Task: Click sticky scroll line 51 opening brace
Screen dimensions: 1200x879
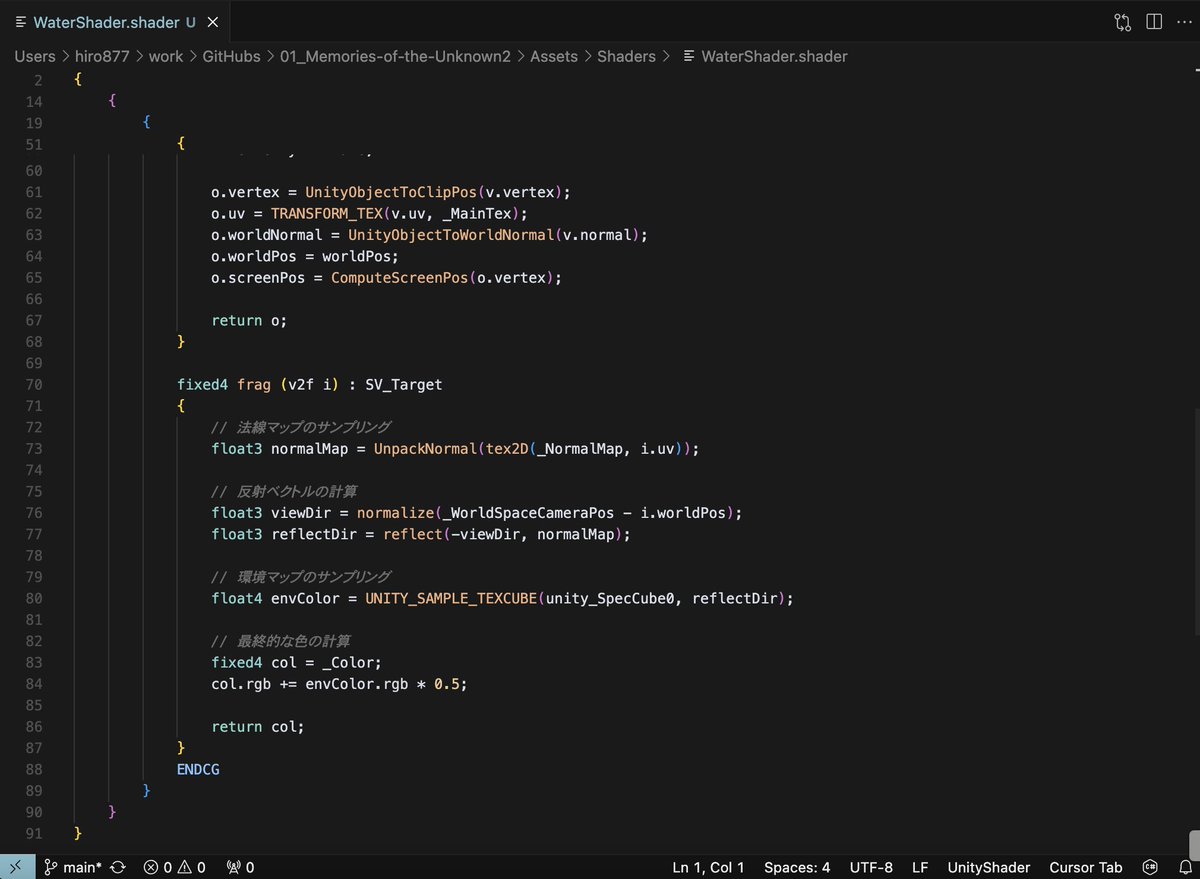Action: (x=181, y=143)
